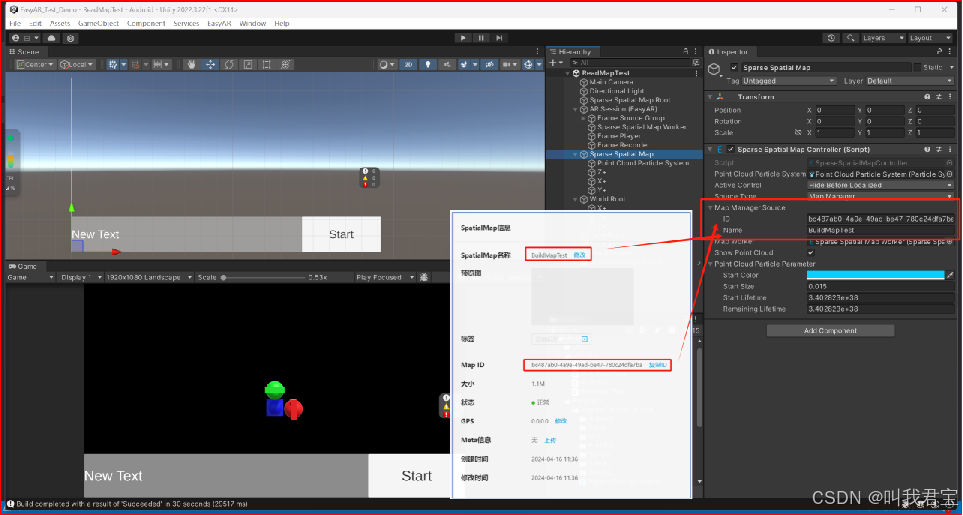Toggle Sparse Spatial Map Controller enabled checkbox
963x516 pixels.
(x=731, y=149)
